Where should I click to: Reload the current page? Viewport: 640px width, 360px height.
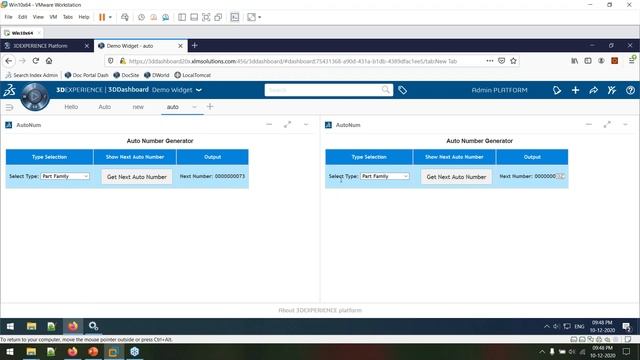click(x=36, y=61)
